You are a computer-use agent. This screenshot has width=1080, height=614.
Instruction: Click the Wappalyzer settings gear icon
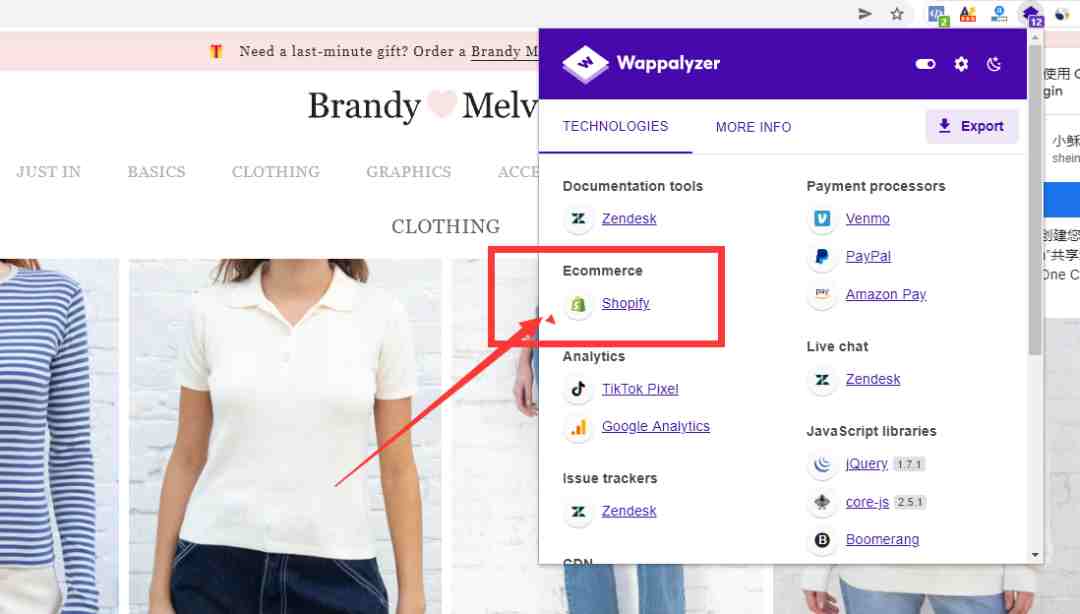tap(961, 64)
